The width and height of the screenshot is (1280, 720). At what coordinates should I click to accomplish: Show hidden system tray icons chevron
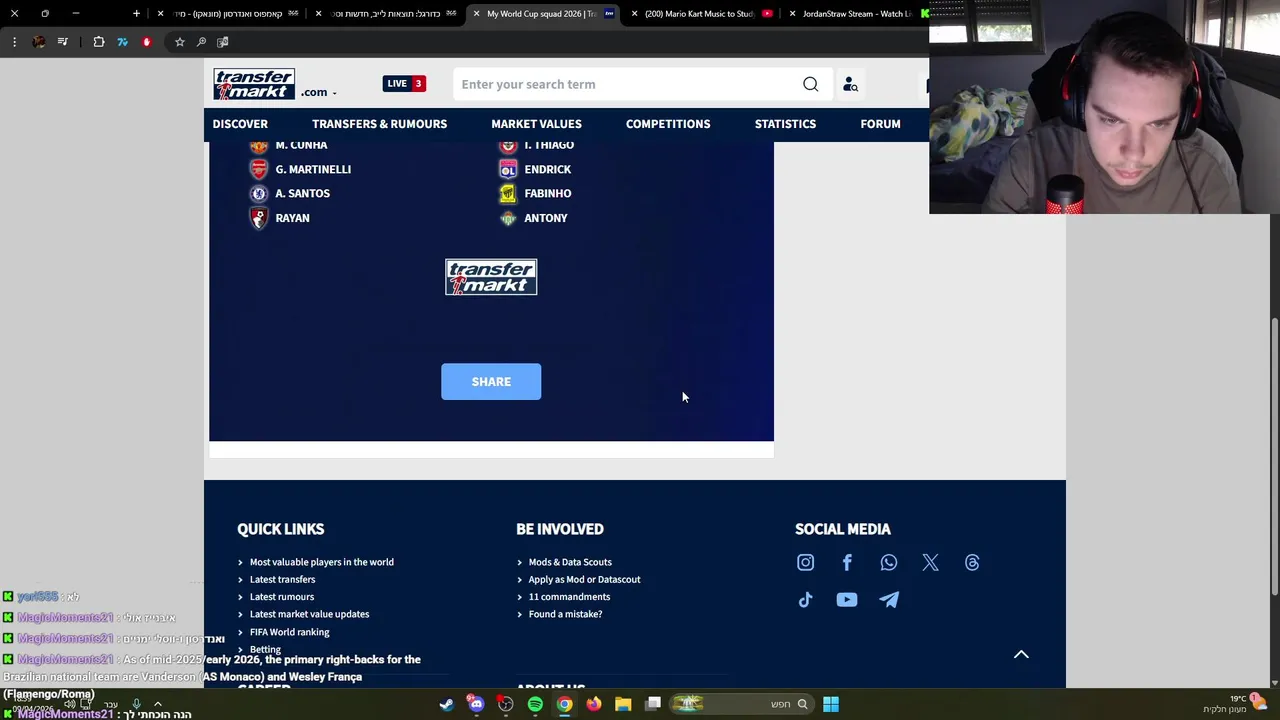[x=157, y=704]
